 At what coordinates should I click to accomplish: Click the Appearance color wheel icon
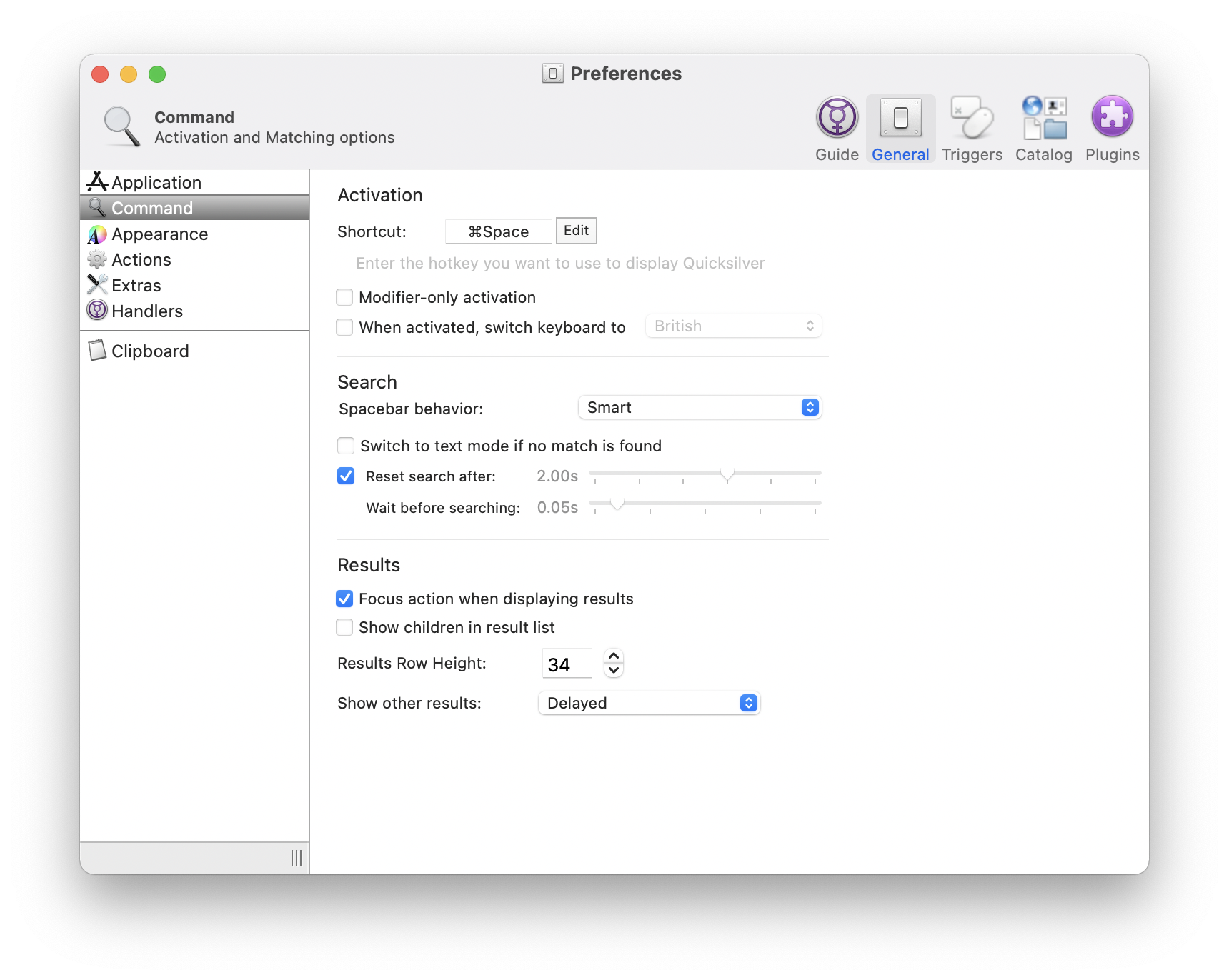tap(97, 234)
